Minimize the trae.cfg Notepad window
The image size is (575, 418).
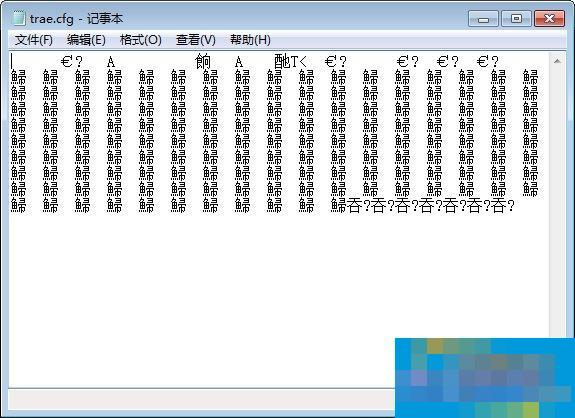483,18
